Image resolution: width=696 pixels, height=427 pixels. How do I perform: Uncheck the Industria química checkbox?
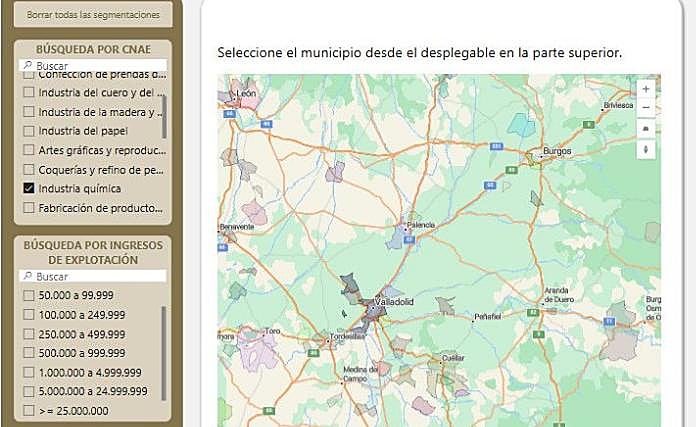pos(29,188)
